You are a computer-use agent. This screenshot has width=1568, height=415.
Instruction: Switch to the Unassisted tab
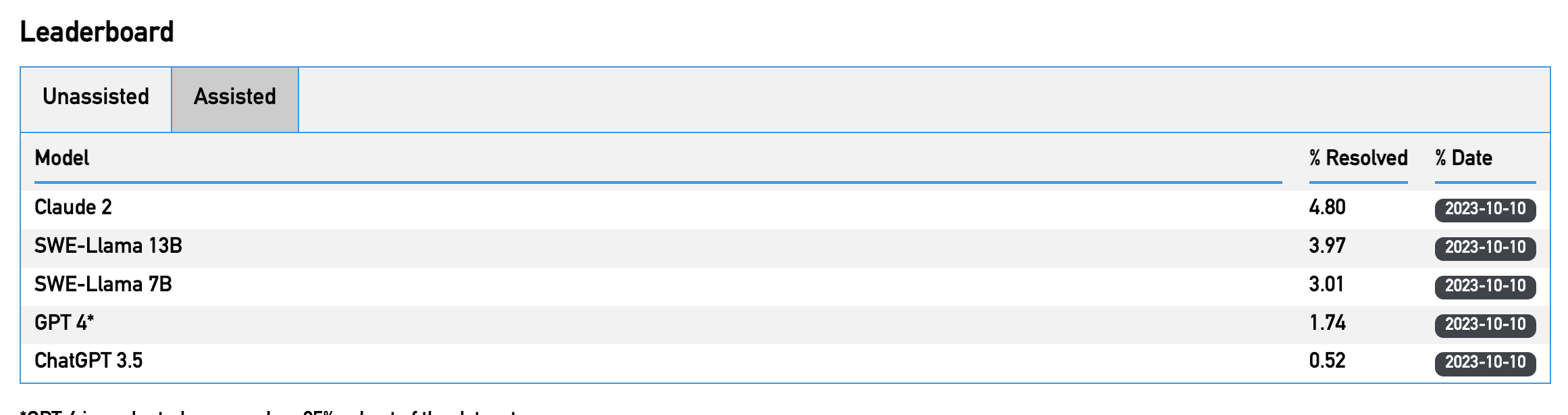(96, 97)
